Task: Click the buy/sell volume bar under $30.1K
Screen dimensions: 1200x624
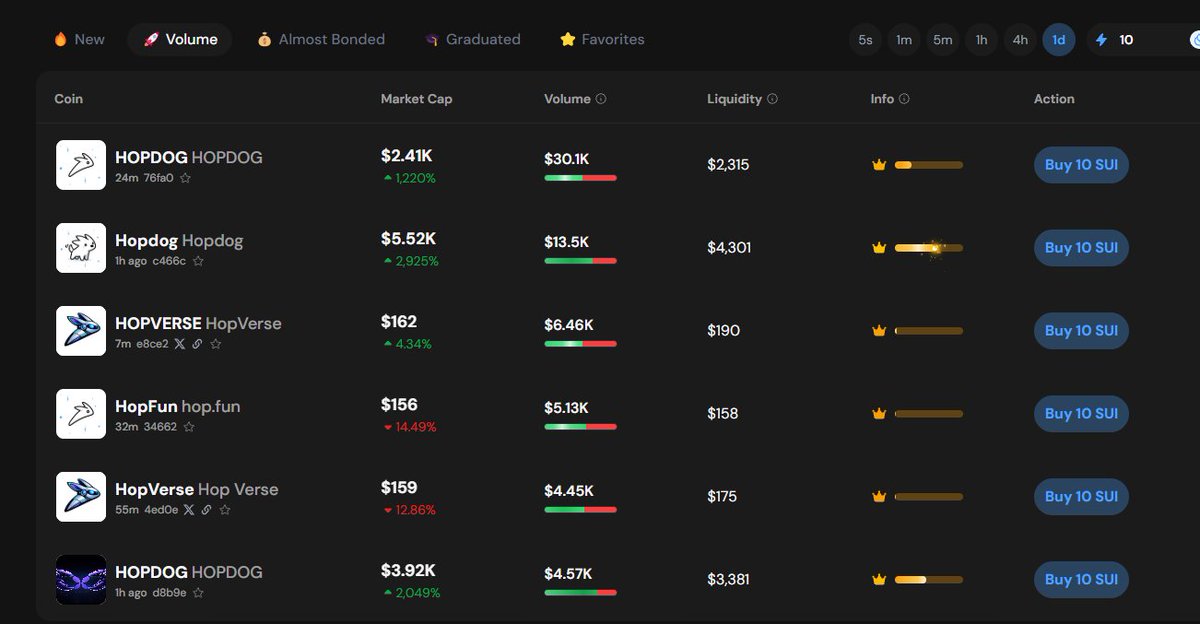Action: click(x=580, y=178)
